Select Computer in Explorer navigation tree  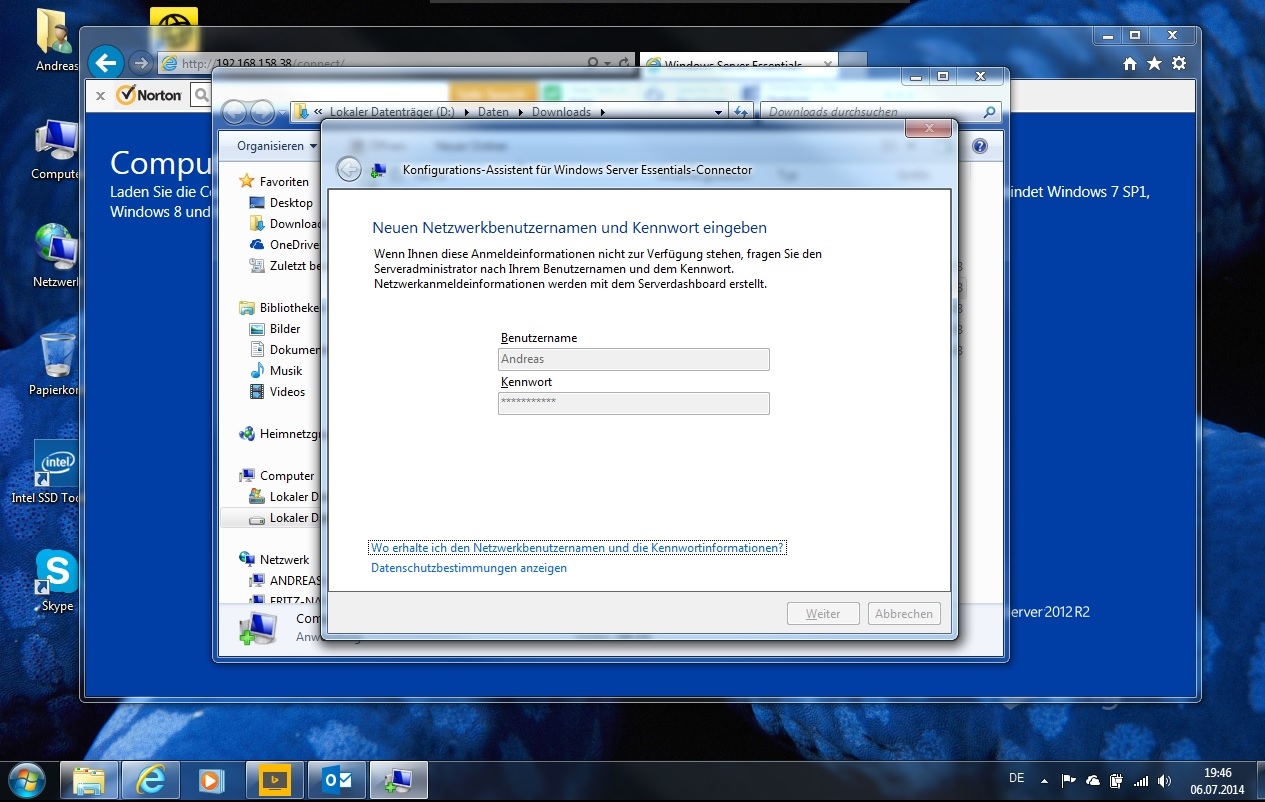click(287, 476)
